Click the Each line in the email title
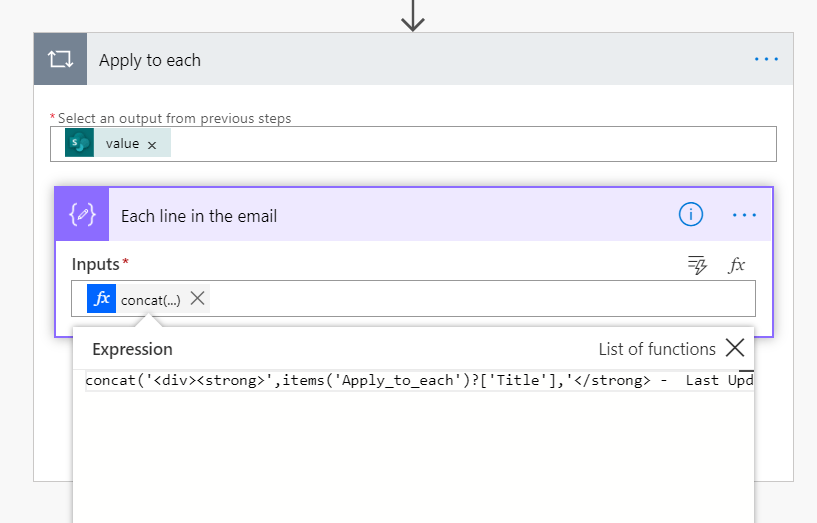This screenshot has height=523, width=817. coord(199,216)
